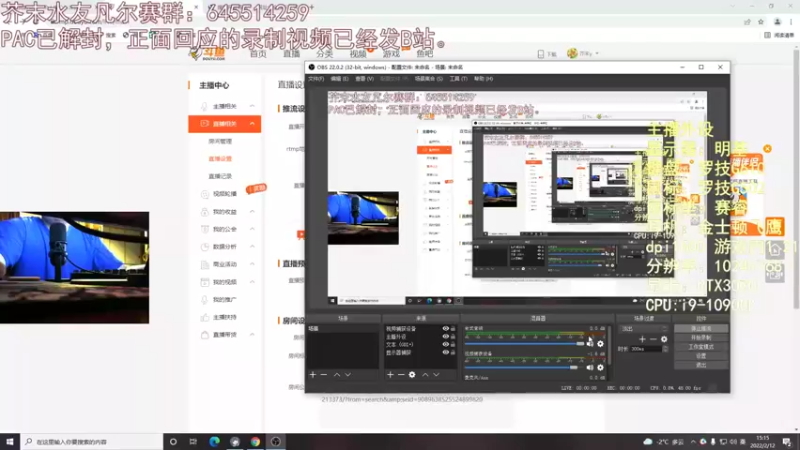Move the selected source down
Image resolution: width=800 pixels, height=450 pixels.
pyautogui.click(x=436, y=375)
